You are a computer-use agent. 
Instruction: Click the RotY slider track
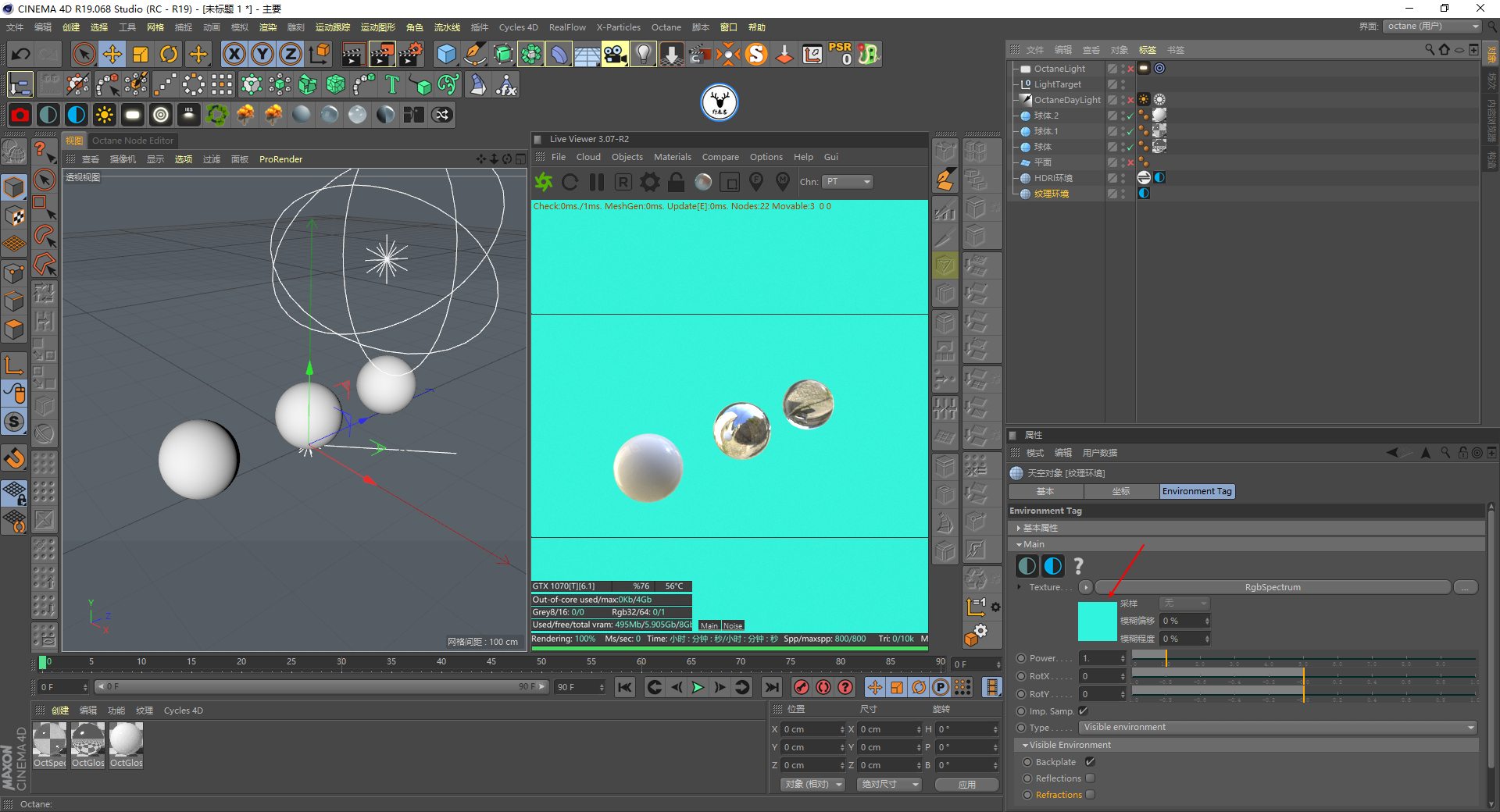(x=1303, y=693)
